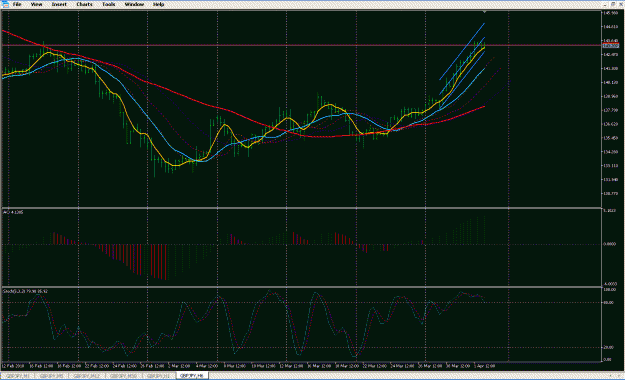The height and width of the screenshot is (380, 625).
Task: Switch to the GBPJPY,M1 chart tab
Action: tap(18, 376)
